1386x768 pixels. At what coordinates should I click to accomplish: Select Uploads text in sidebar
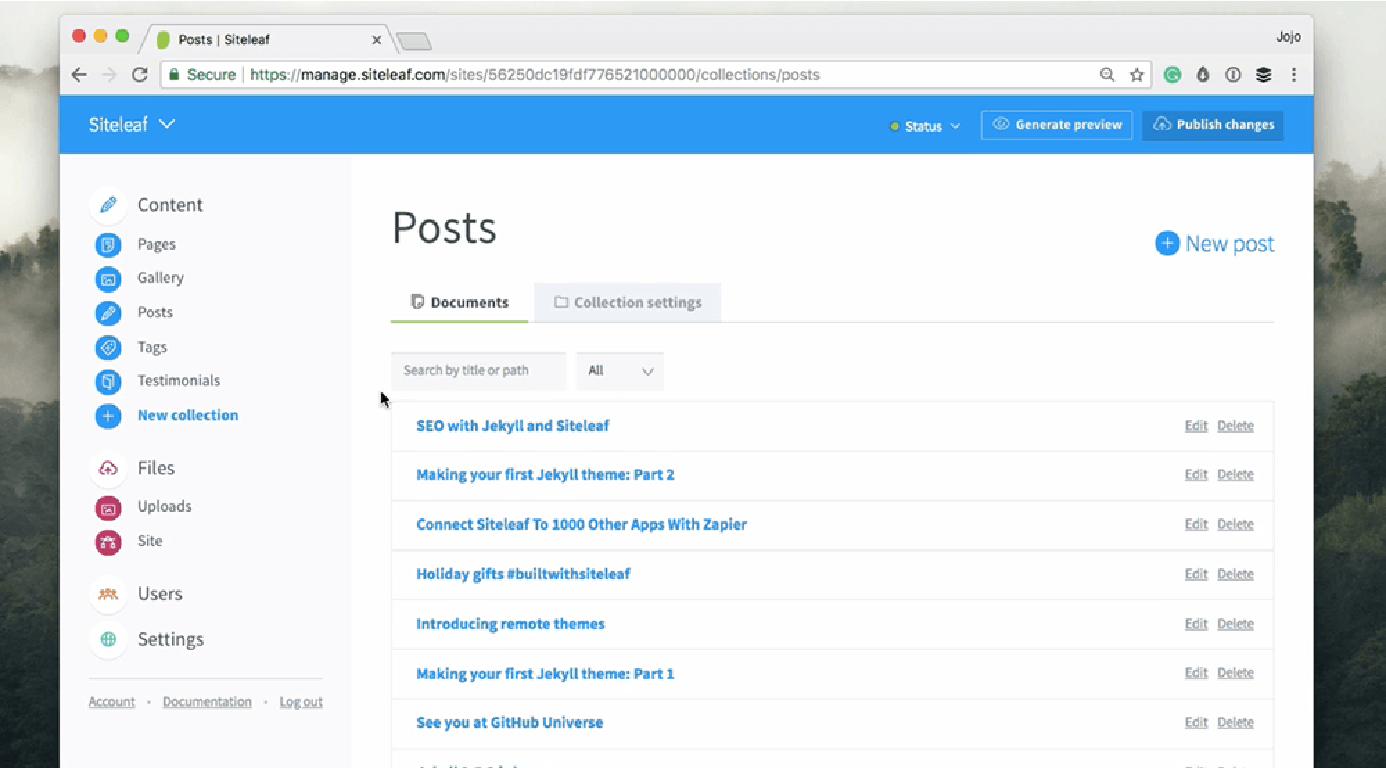point(164,507)
